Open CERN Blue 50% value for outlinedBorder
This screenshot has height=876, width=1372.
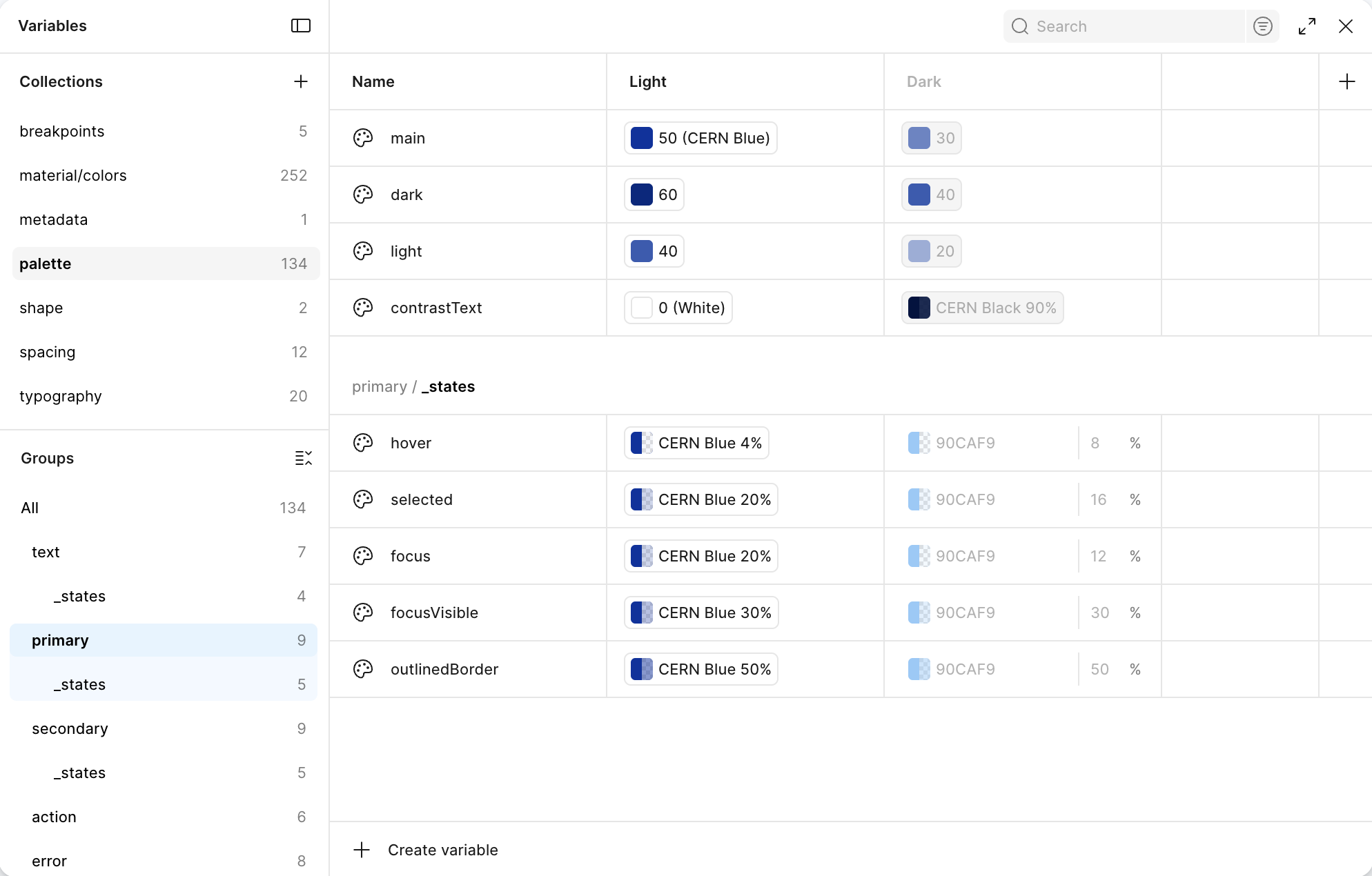701,669
